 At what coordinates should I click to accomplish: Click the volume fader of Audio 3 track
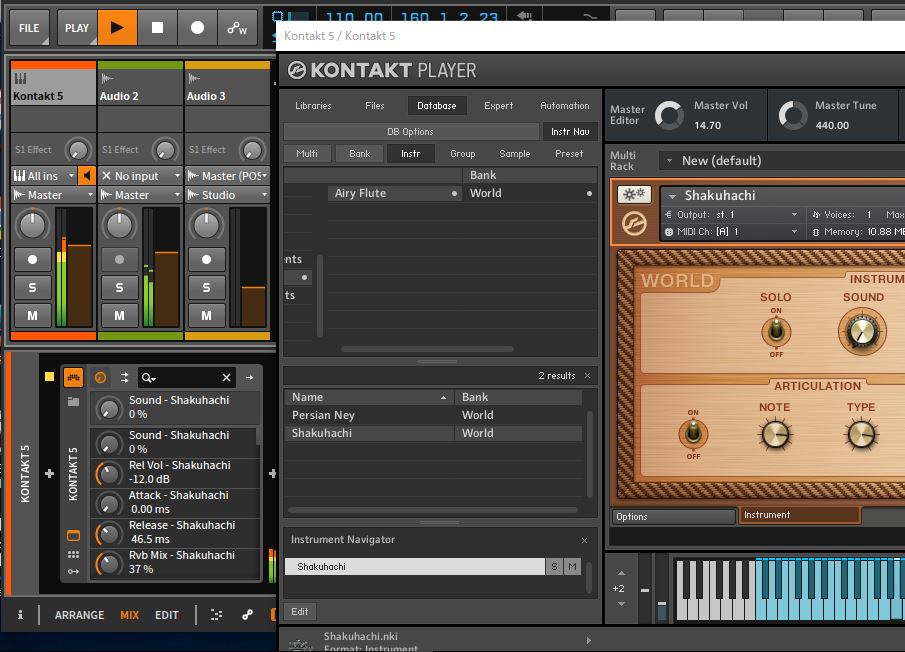point(253,287)
